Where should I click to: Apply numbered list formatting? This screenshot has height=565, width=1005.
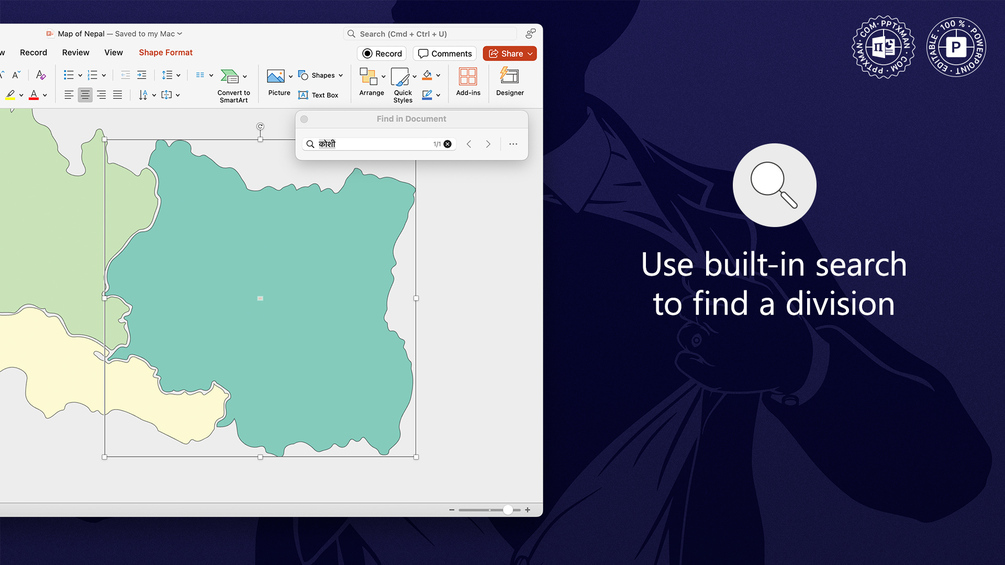(92, 75)
